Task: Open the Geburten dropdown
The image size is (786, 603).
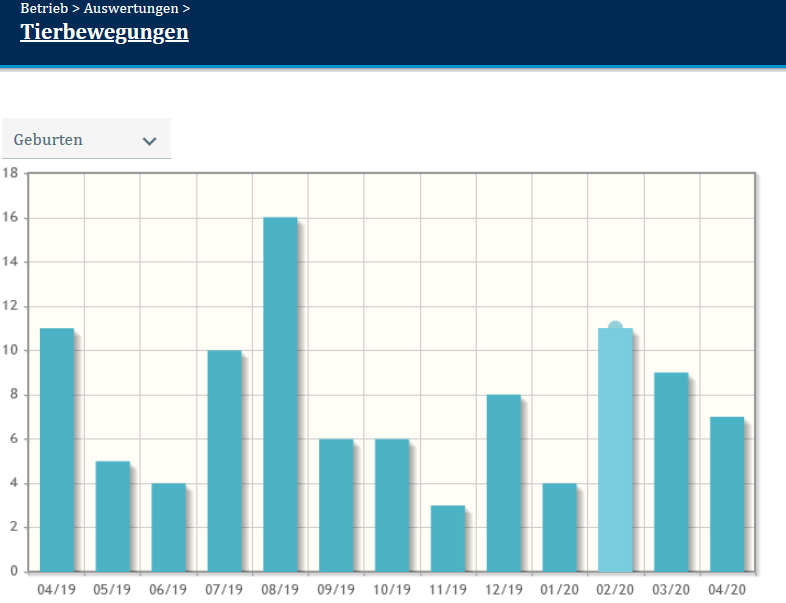Action: click(86, 140)
